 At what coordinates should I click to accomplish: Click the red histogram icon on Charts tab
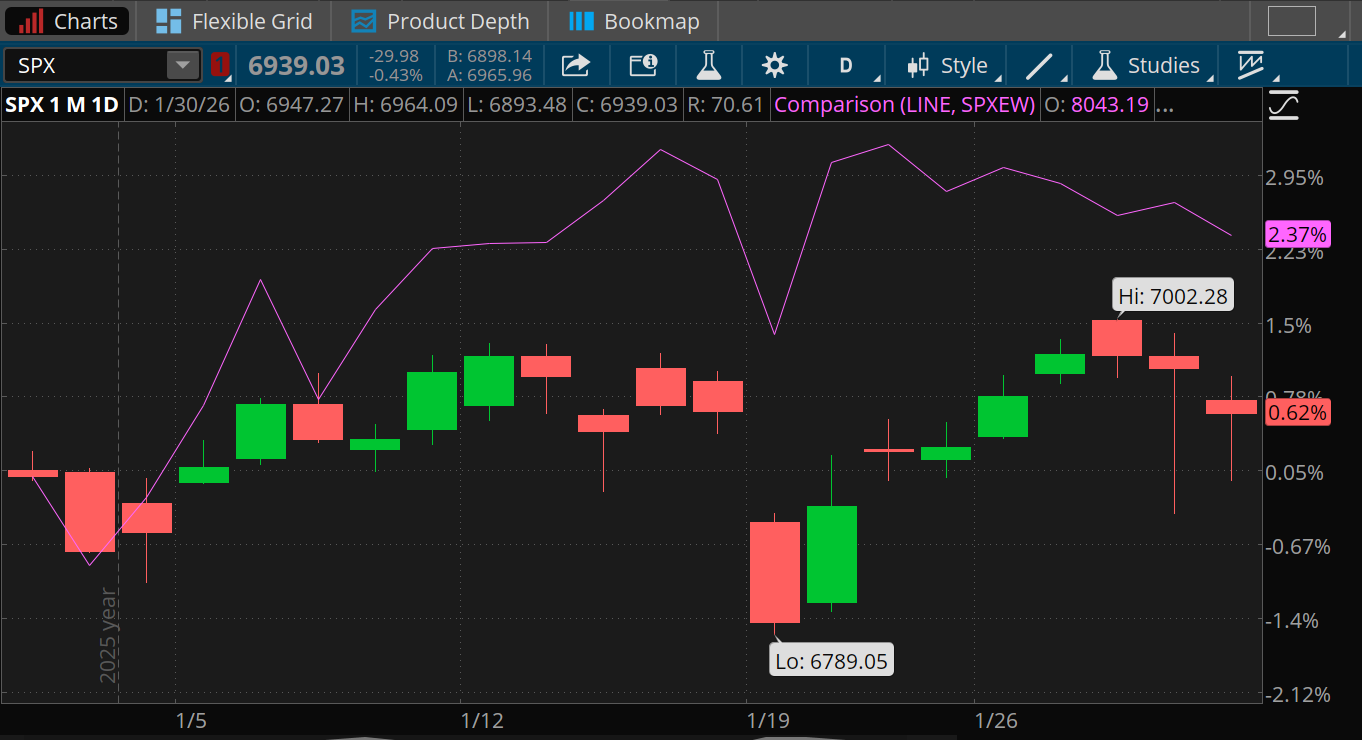30,20
